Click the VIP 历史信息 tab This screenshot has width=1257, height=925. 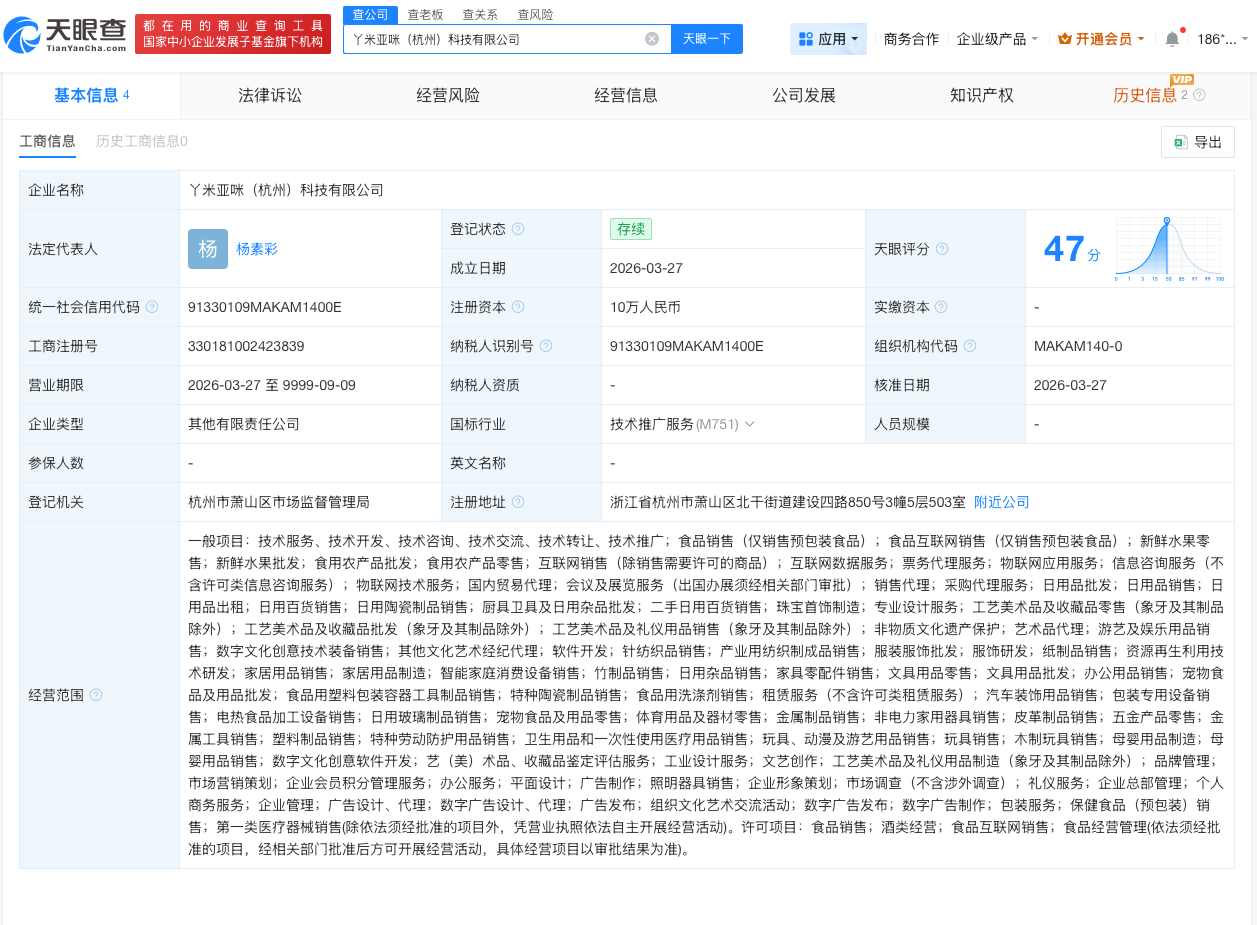(1146, 95)
